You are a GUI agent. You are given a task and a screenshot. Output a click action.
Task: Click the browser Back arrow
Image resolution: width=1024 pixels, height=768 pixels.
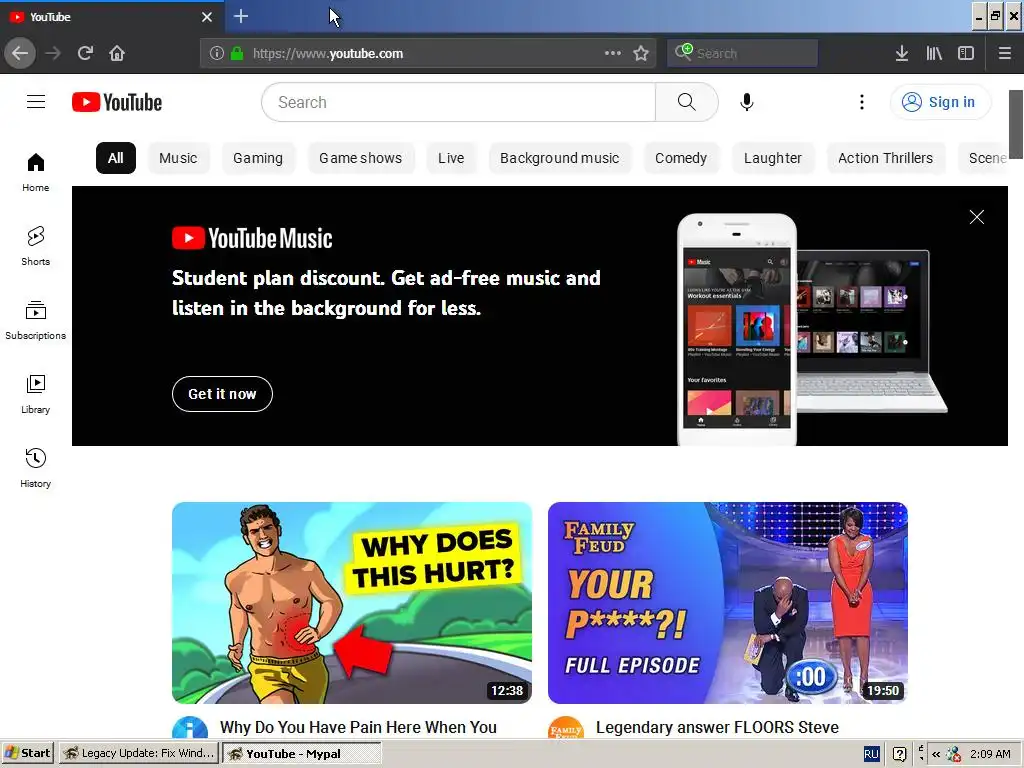pos(20,53)
